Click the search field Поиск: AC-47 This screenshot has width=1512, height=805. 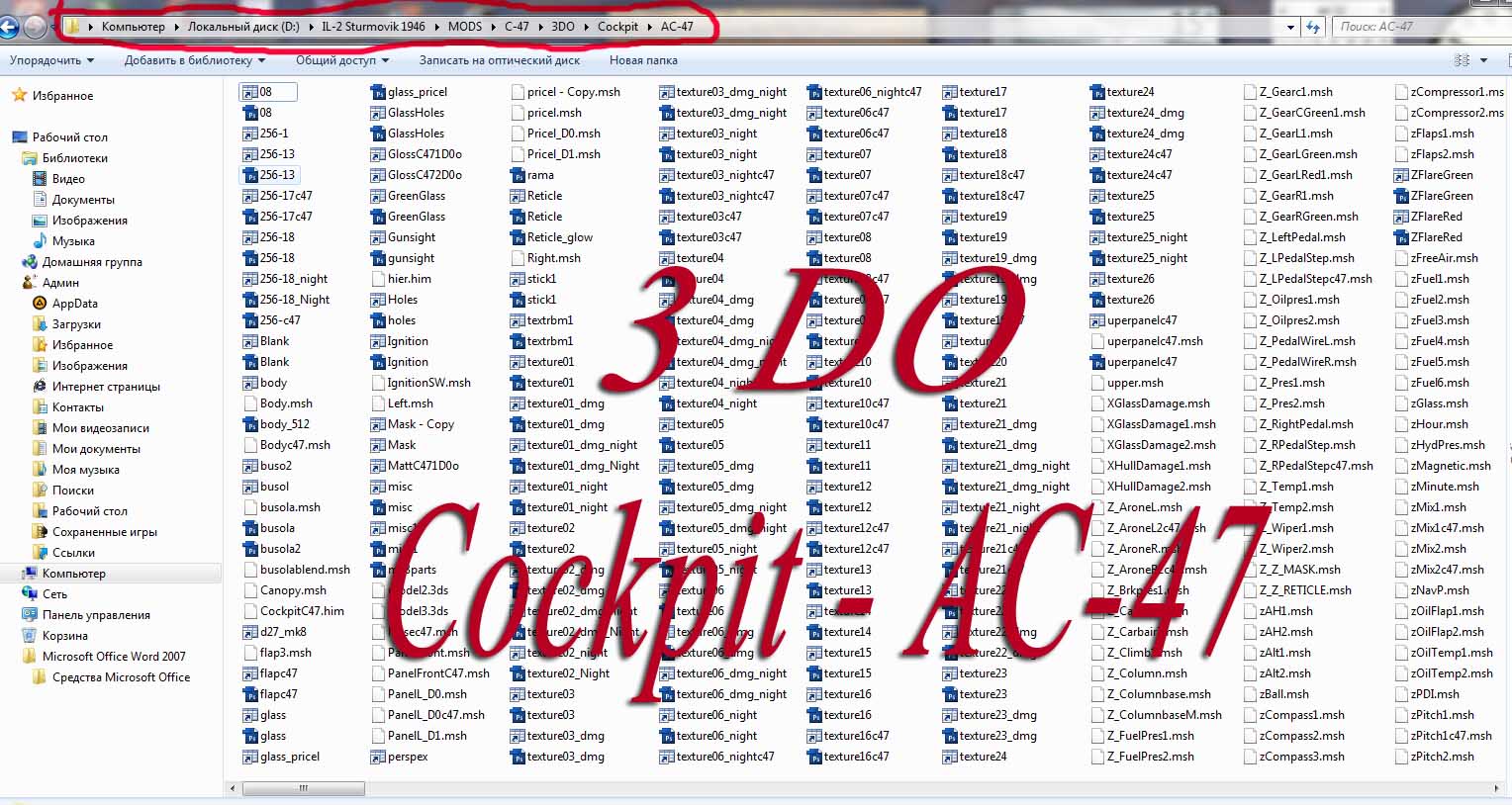tap(1421, 27)
